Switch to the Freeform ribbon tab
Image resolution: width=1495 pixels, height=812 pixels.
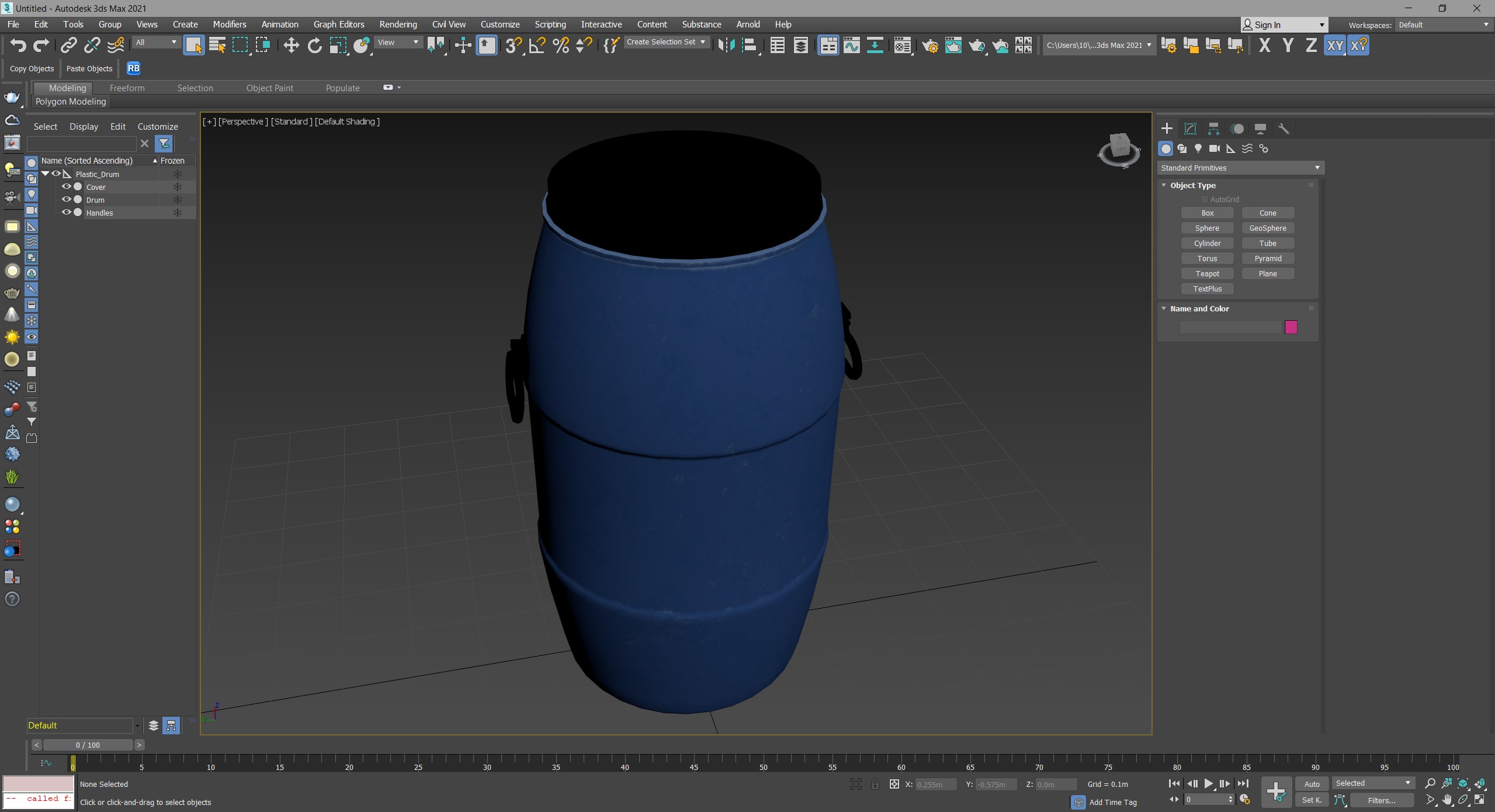[127, 88]
